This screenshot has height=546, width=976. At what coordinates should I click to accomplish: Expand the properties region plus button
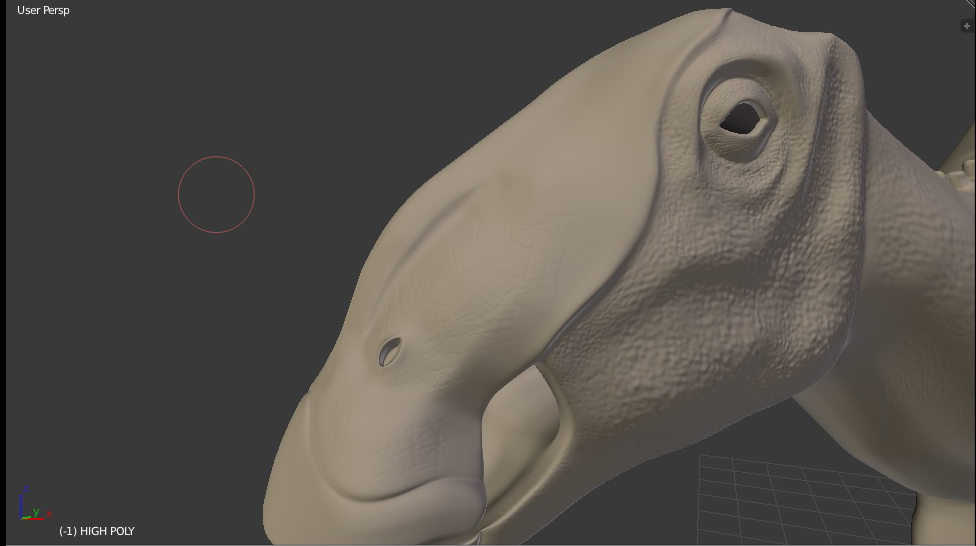pos(967,26)
